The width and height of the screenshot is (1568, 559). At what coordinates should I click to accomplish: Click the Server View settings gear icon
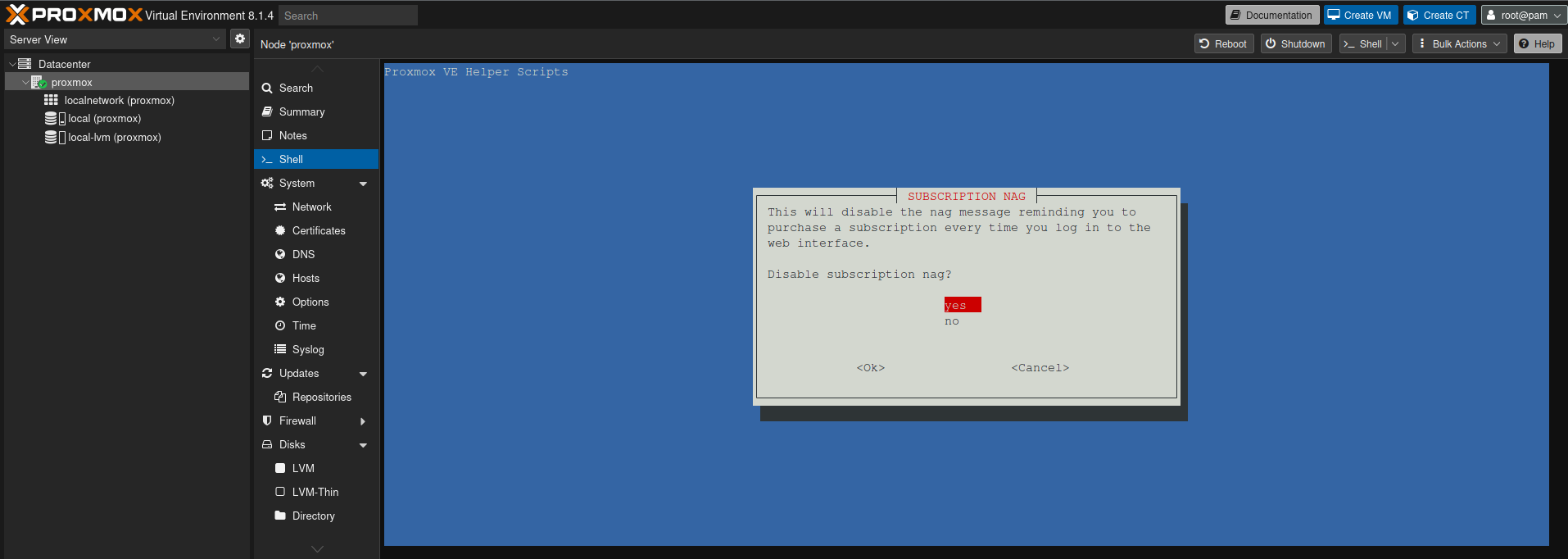click(240, 39)
